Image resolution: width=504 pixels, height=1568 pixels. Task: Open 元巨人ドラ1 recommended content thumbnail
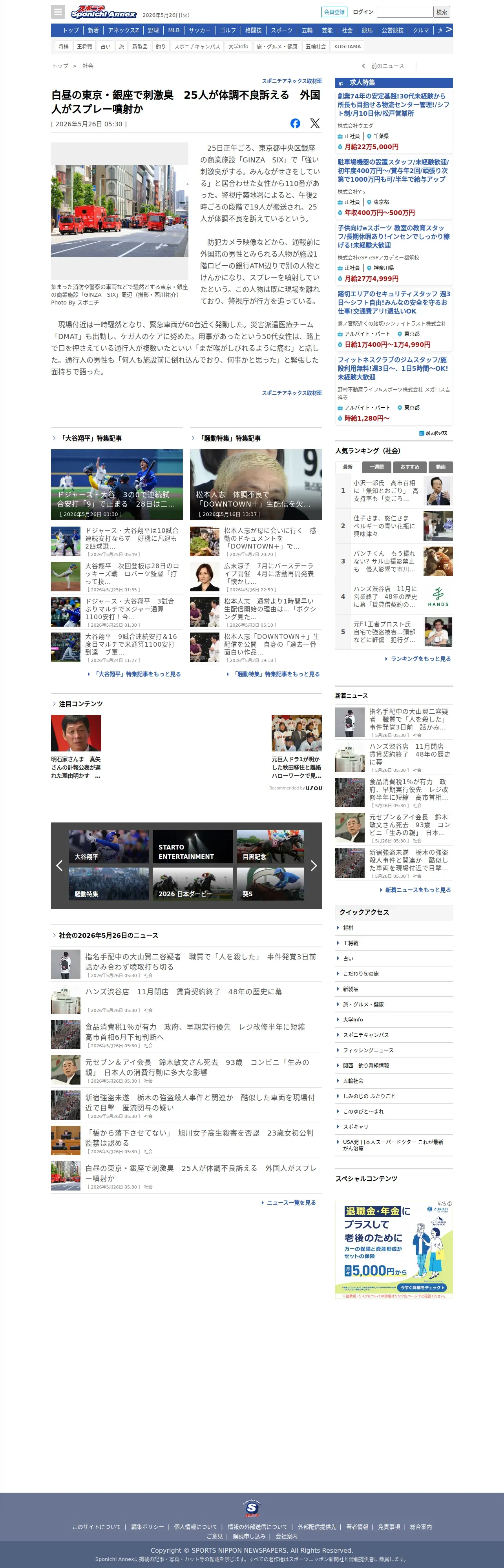pos(296,733)
